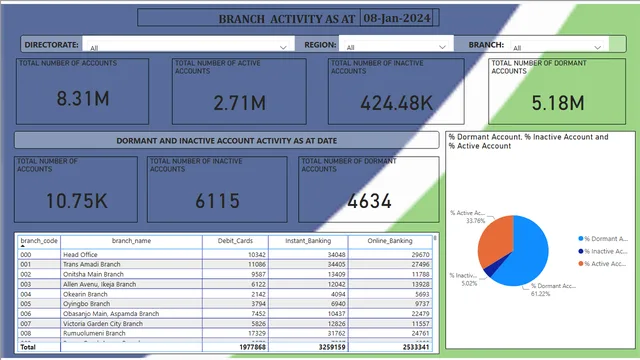Select the 5.18M dormant accounts card
The height and width of the screenshot is (360, 640).
pos(557,91)
